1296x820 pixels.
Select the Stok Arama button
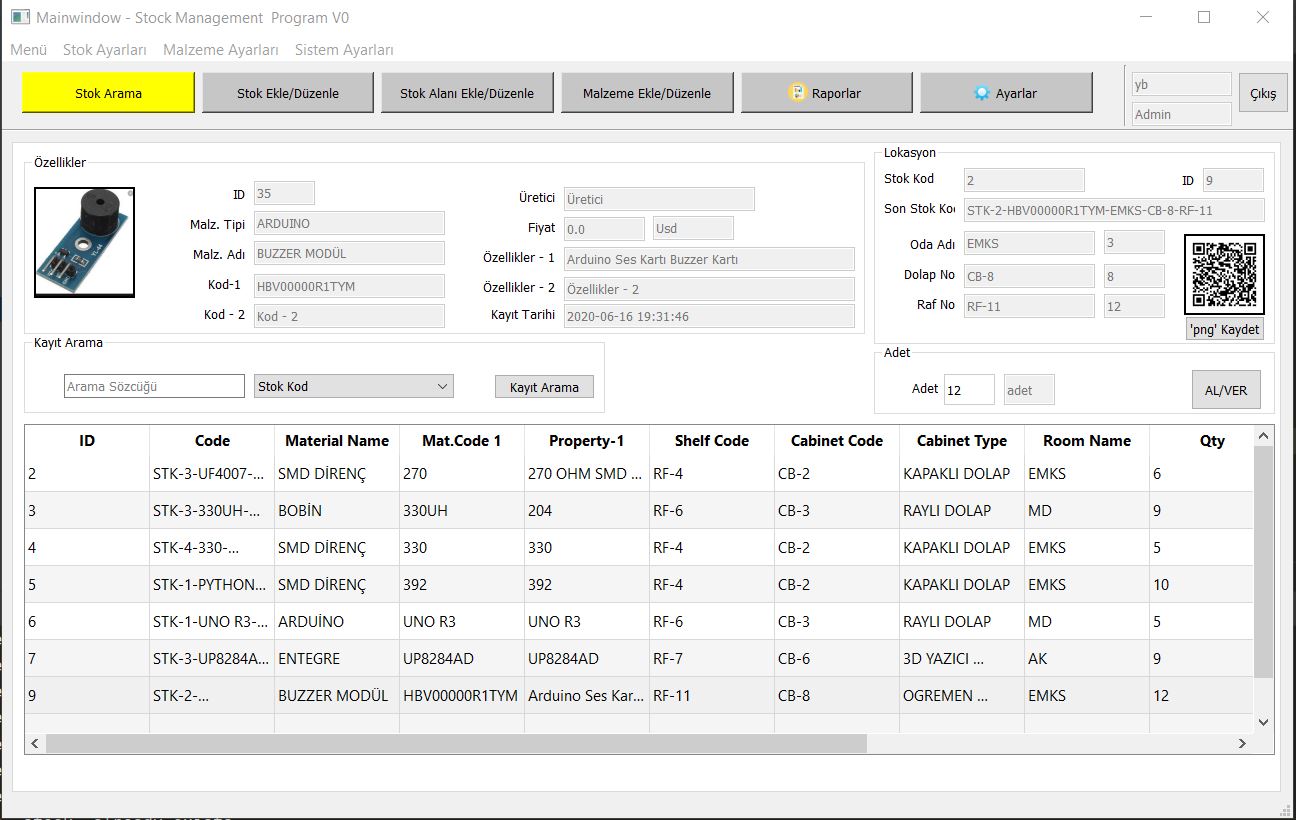108,93
